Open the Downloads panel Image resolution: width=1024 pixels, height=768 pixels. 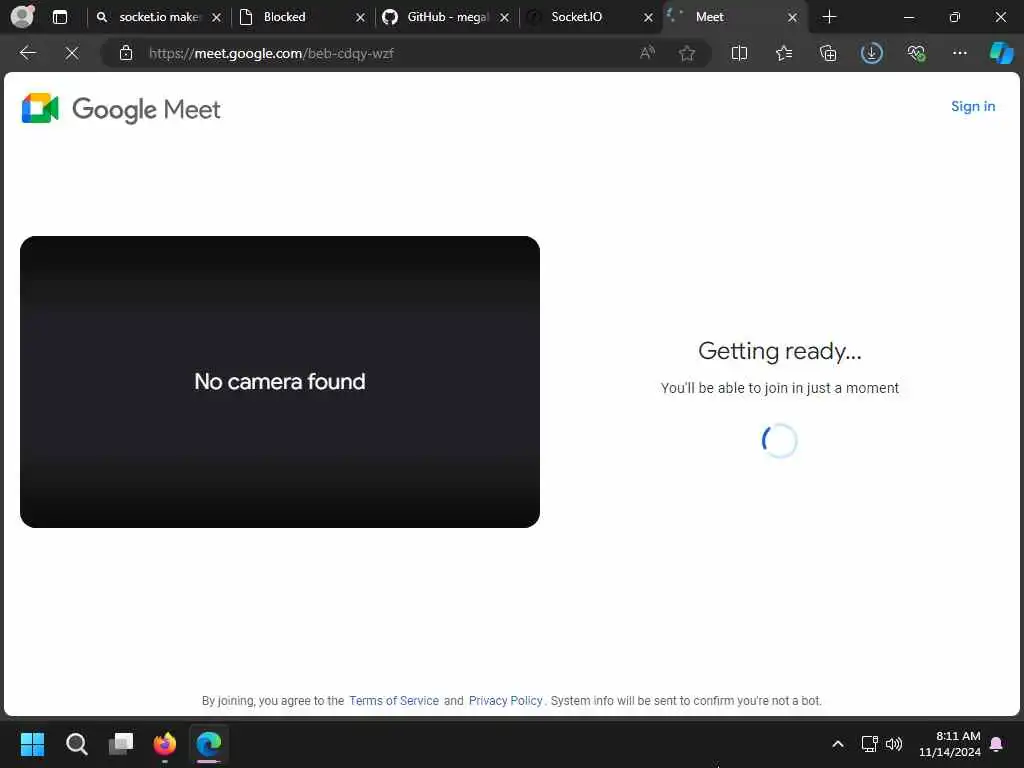click(x=872, y=53)
